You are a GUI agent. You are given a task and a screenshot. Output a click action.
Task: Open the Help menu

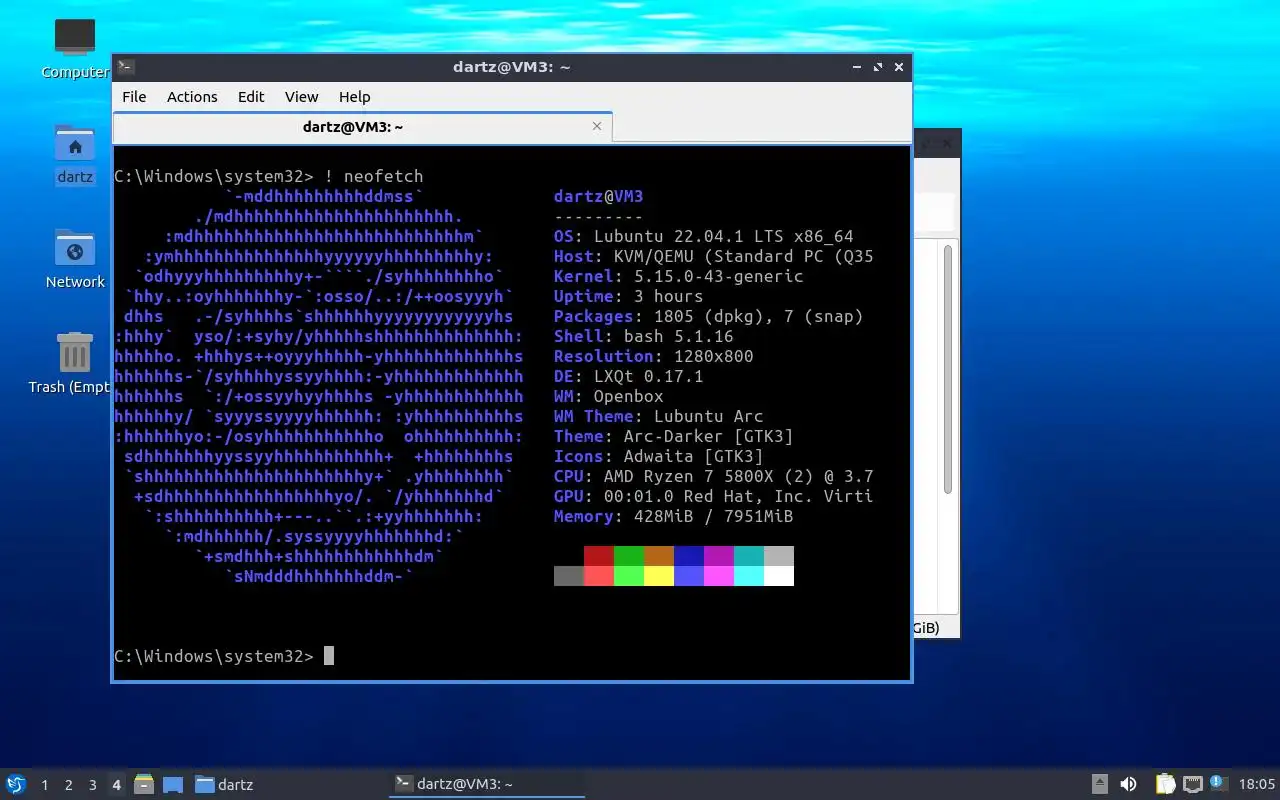(x=354, y=97)
